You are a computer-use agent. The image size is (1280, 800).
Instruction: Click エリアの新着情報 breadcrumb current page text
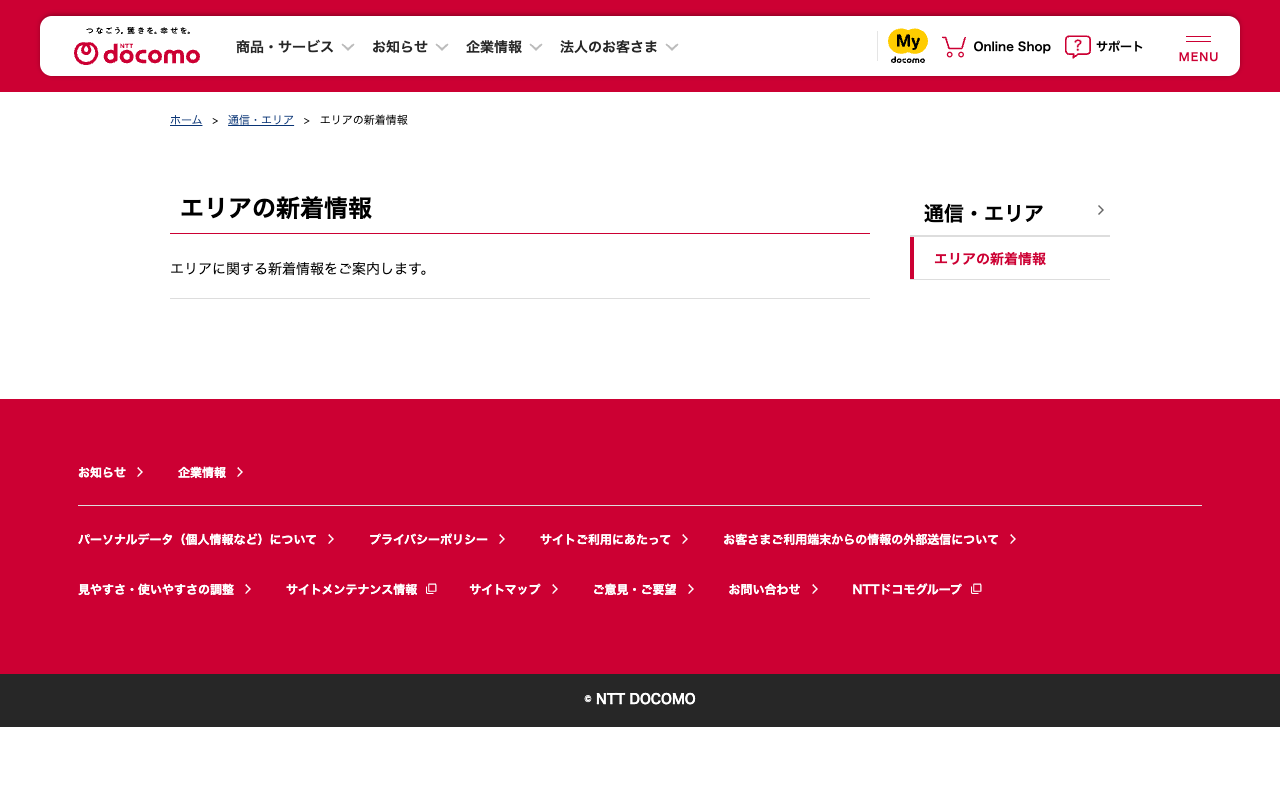(364, 120)
